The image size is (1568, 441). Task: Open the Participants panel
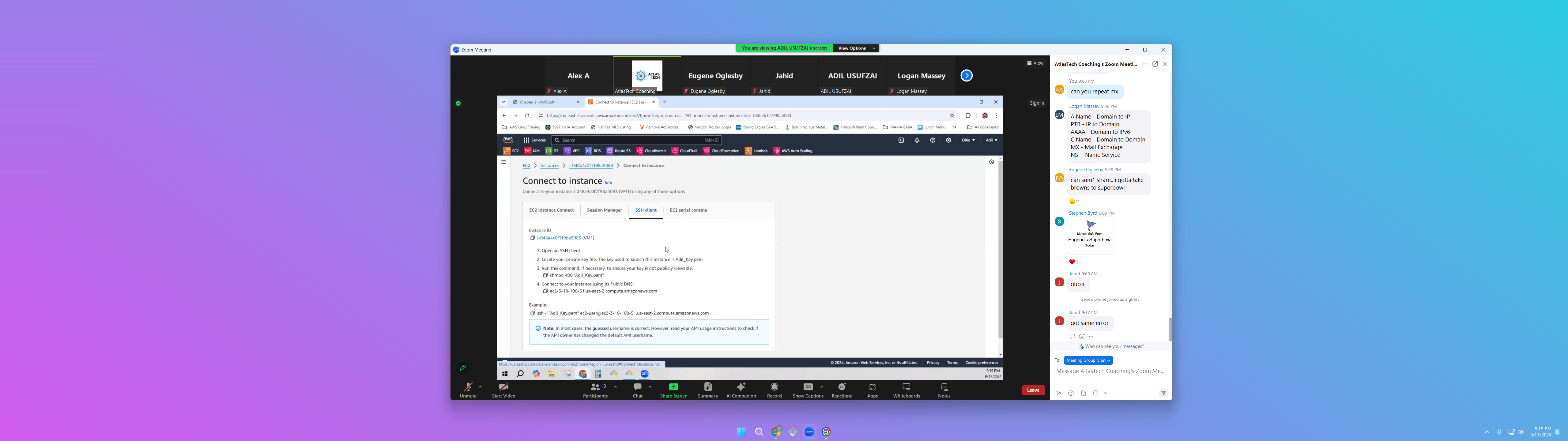(x=595, y=387)
